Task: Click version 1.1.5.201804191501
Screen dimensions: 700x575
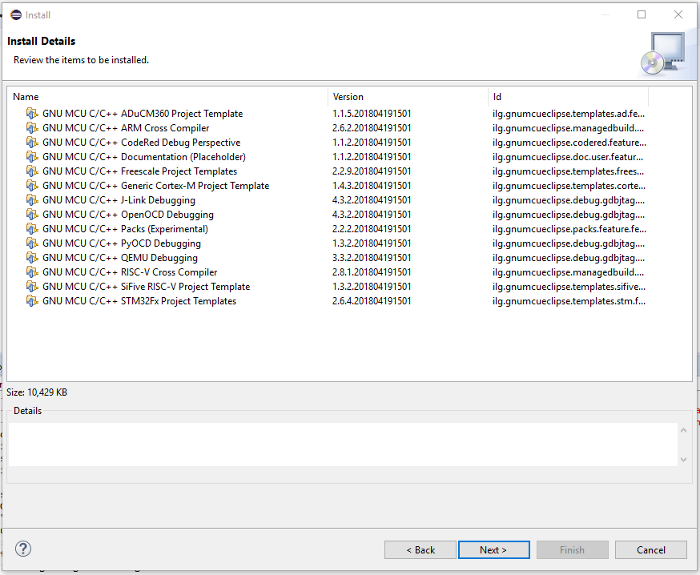Action: (x=371, y=113)
